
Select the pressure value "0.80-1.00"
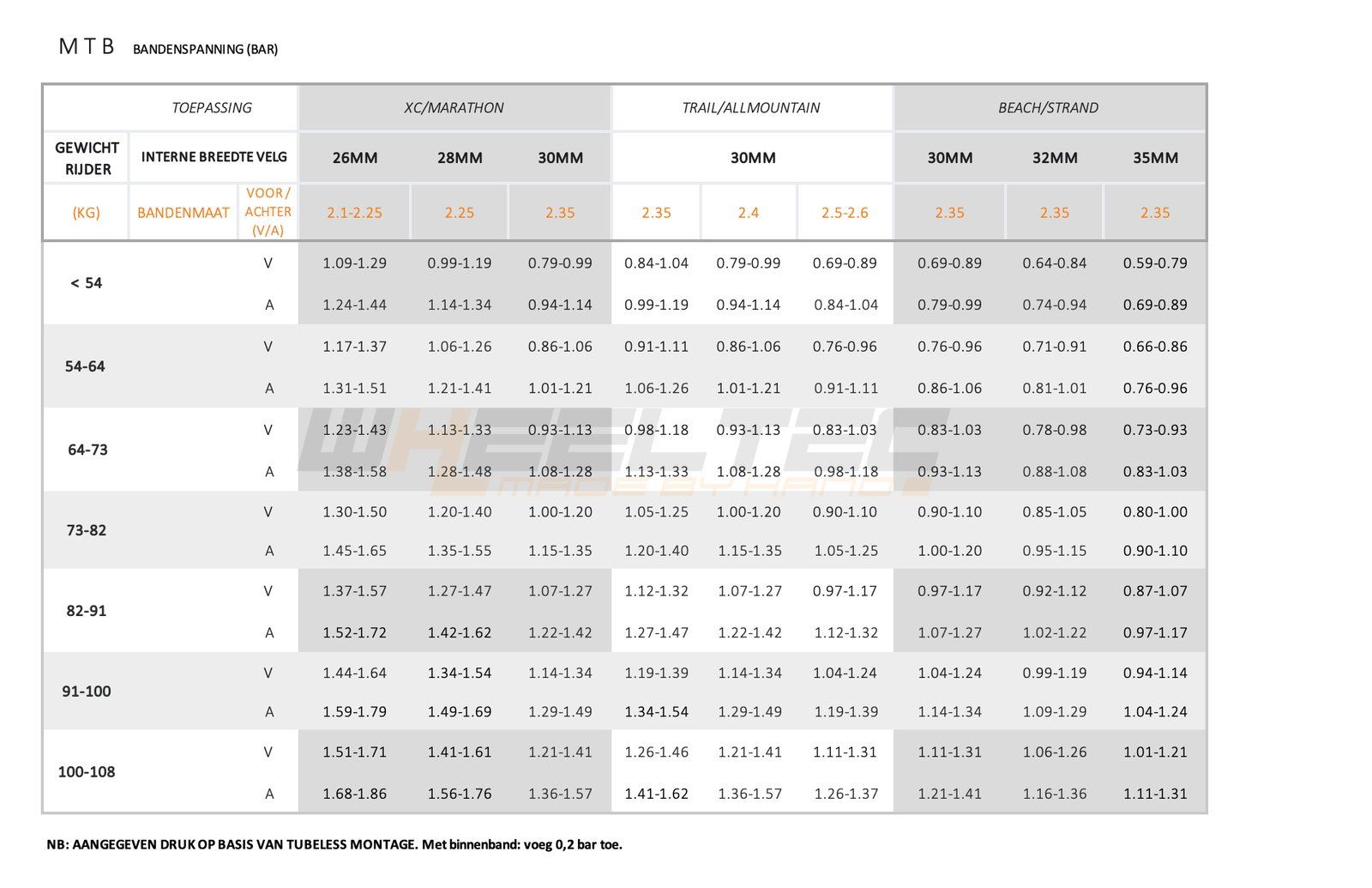coord(1155,512)
